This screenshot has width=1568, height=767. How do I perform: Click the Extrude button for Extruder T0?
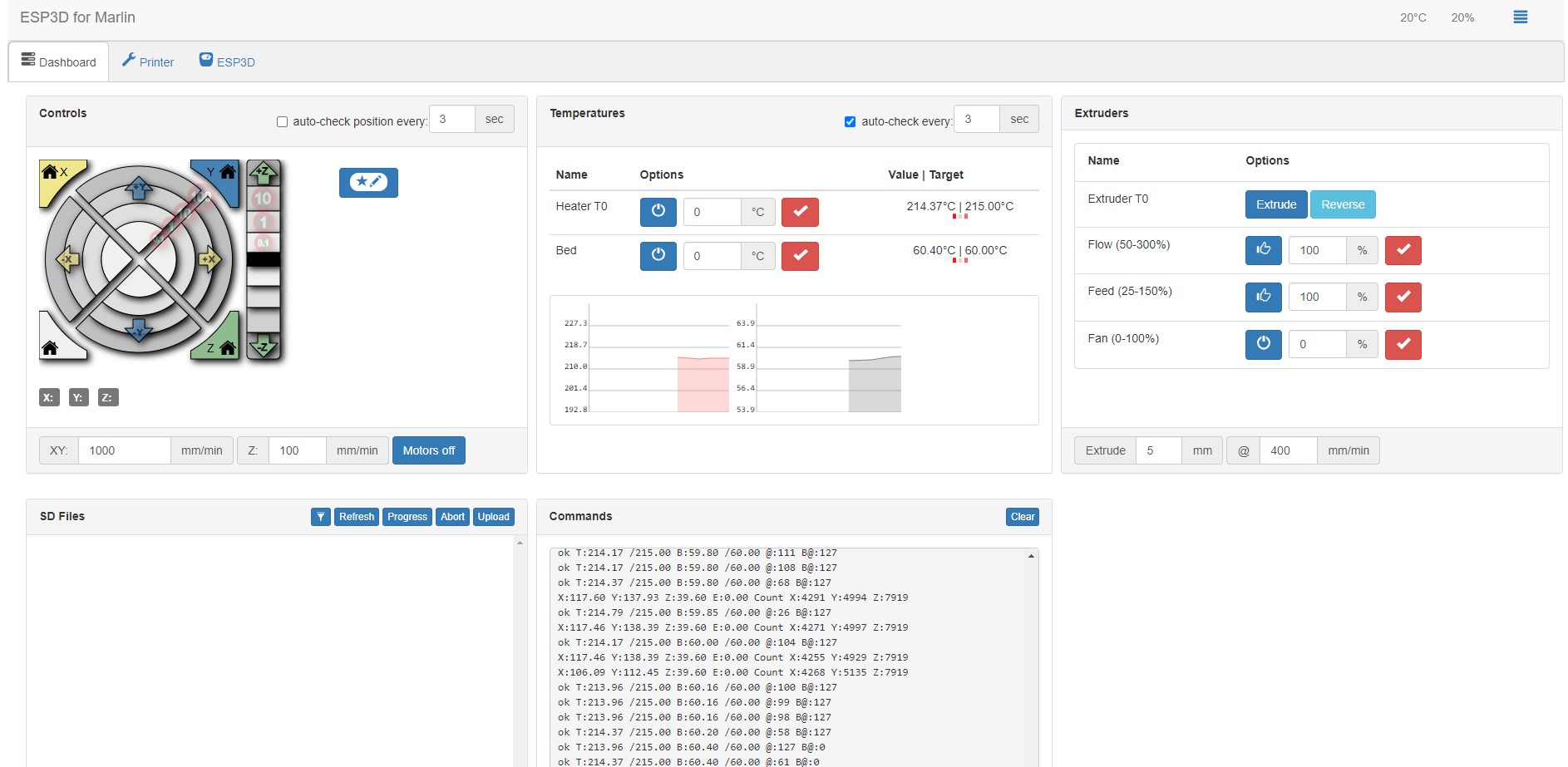(1276, 204)
